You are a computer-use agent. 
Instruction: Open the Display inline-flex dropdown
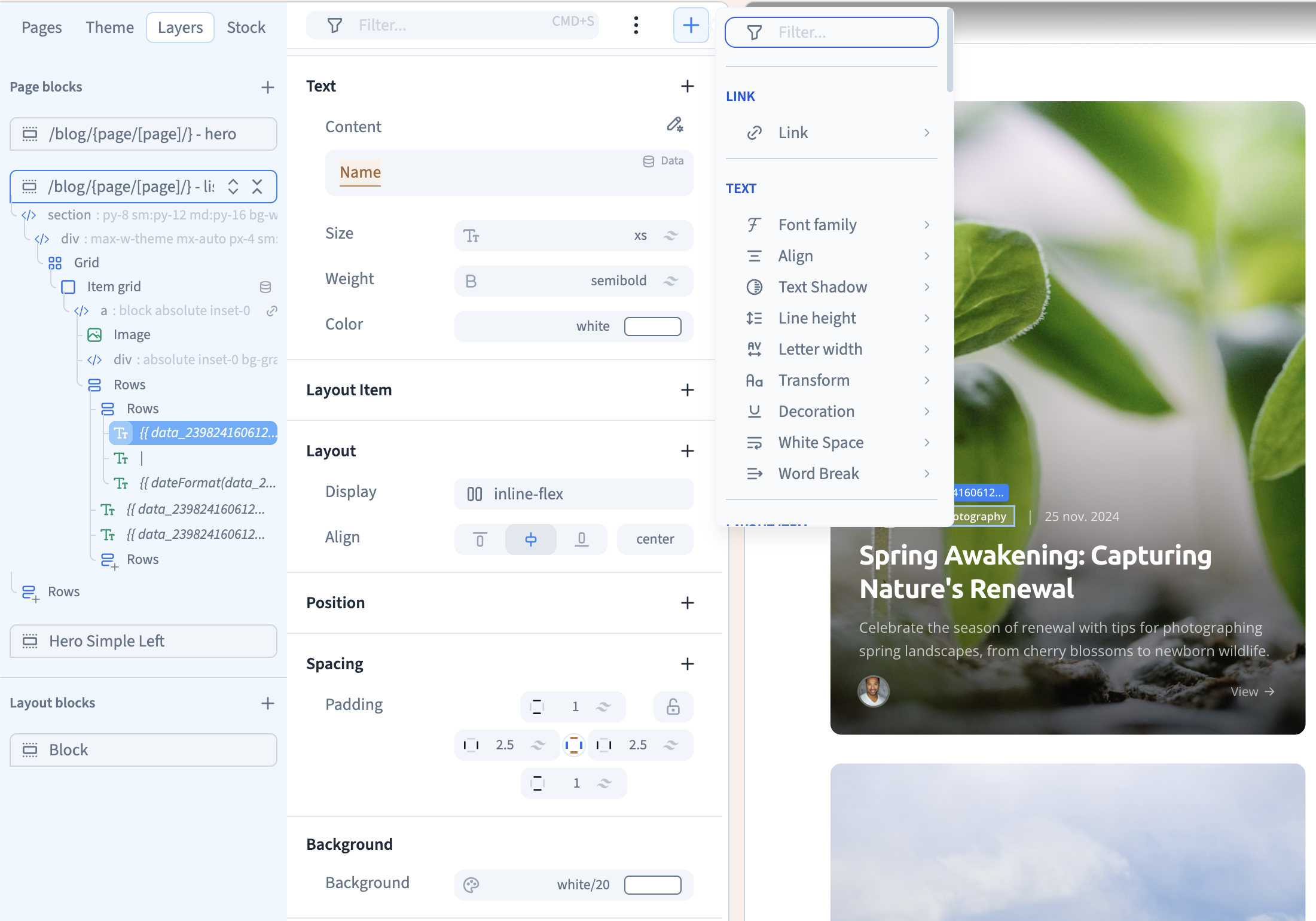[573, 494]
